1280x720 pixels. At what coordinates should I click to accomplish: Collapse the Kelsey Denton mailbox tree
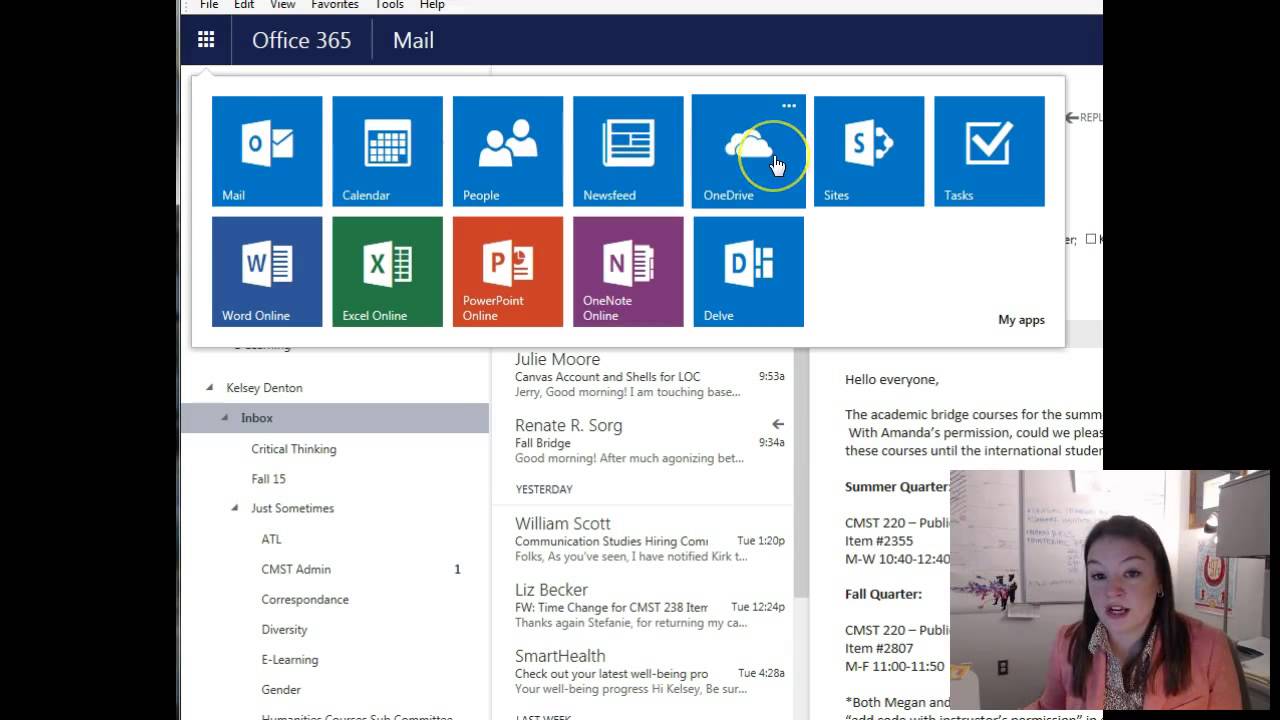pos(210,387)
